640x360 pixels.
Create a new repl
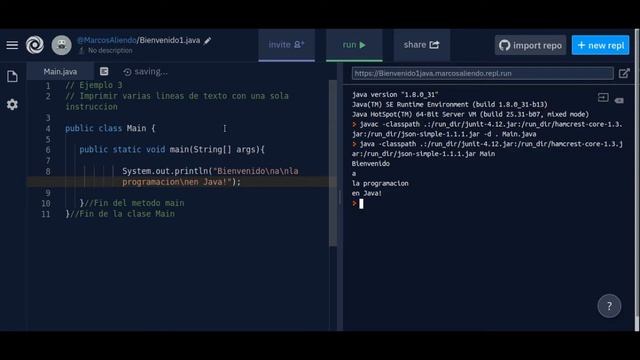pos(600,45)
